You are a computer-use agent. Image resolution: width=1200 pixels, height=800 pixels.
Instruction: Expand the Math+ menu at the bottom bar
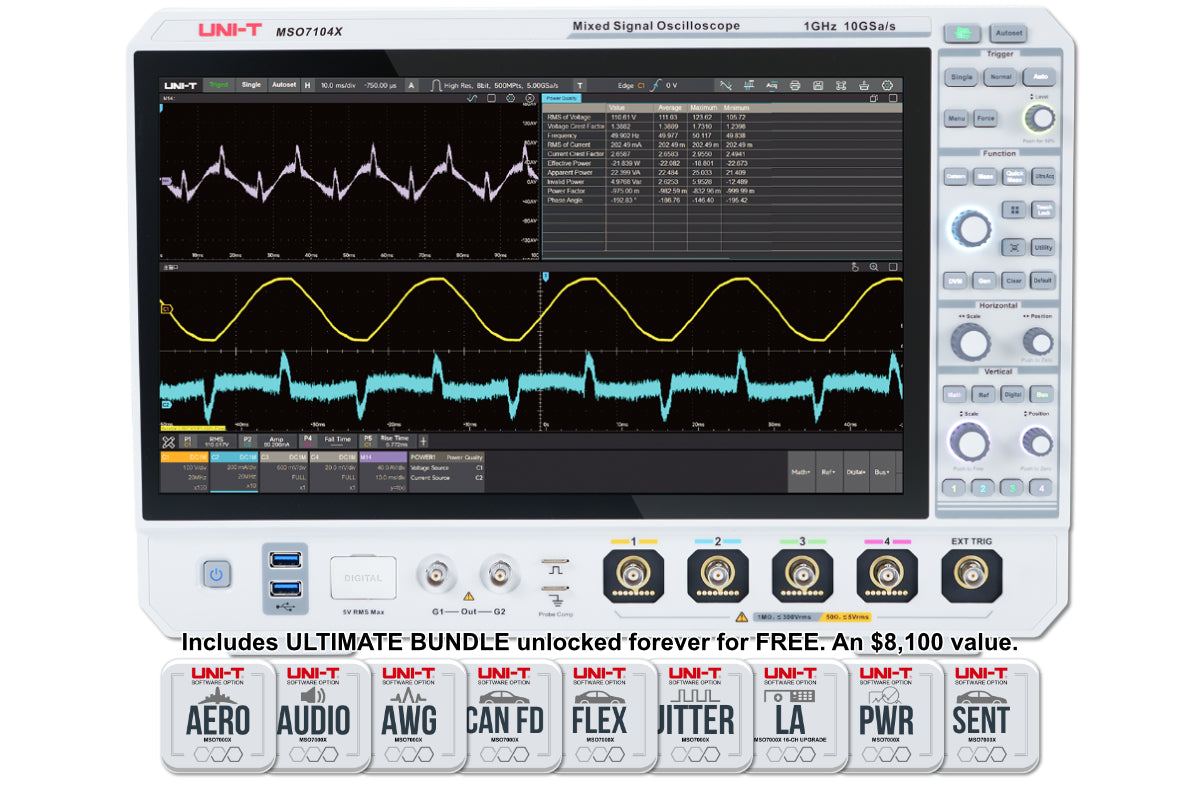pyautogui.click(x=801, y=472)
